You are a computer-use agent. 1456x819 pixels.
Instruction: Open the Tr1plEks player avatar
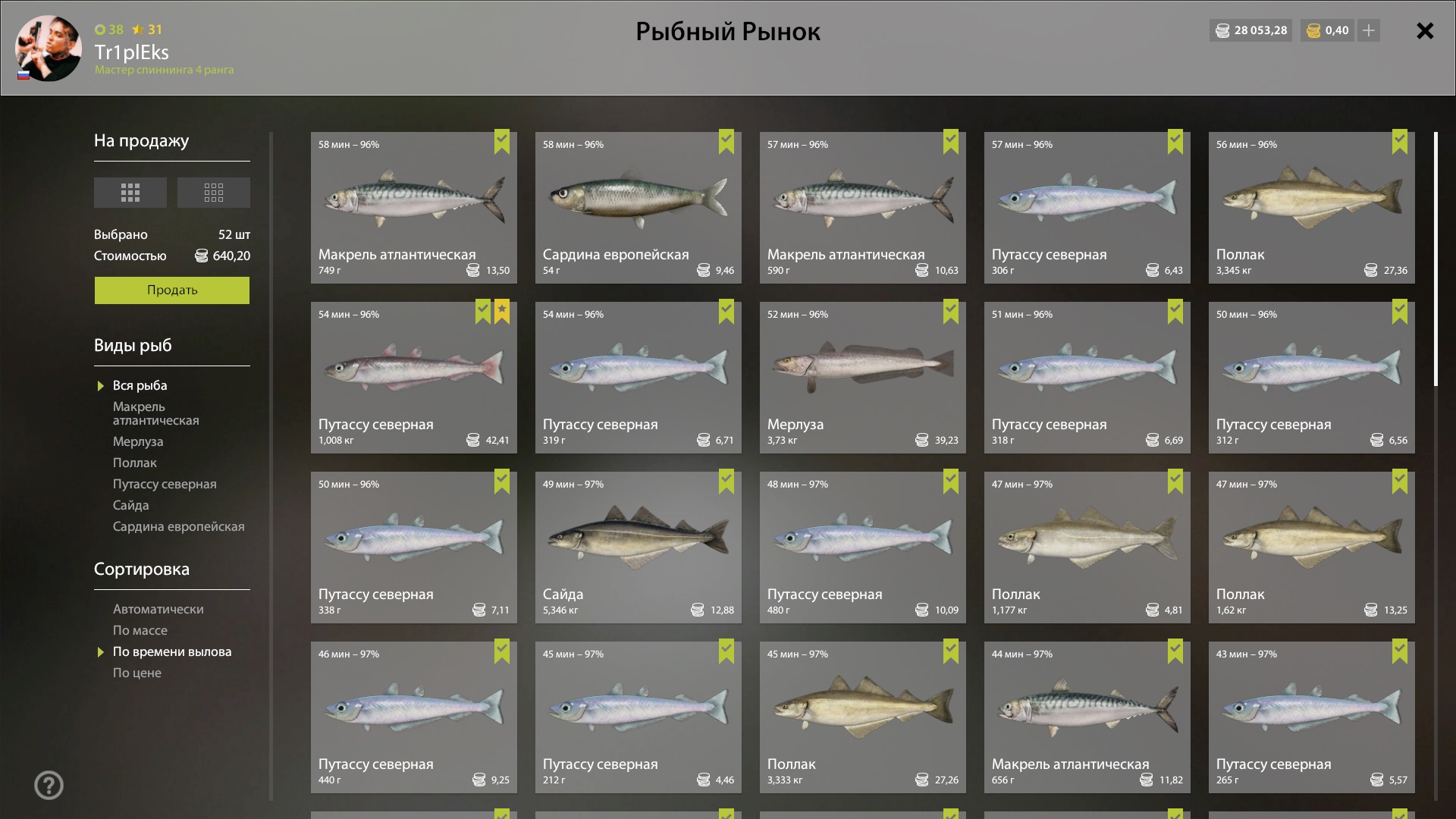point(49,48)
